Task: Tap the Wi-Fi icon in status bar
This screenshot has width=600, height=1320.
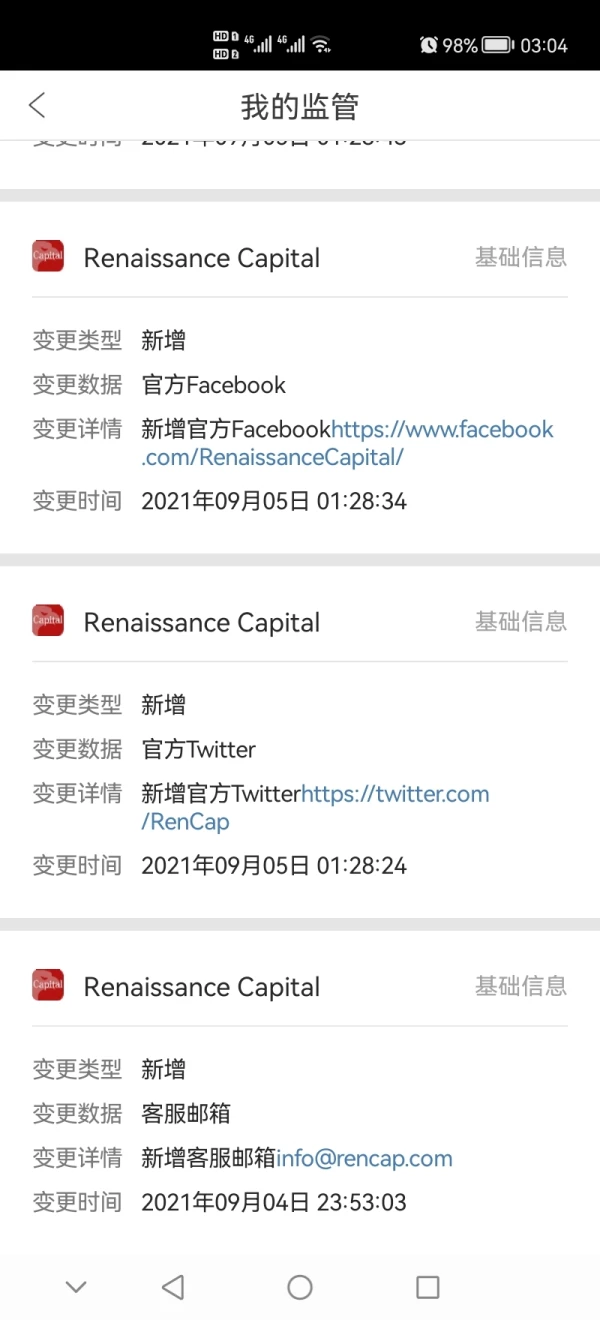Action: (321, 45)
